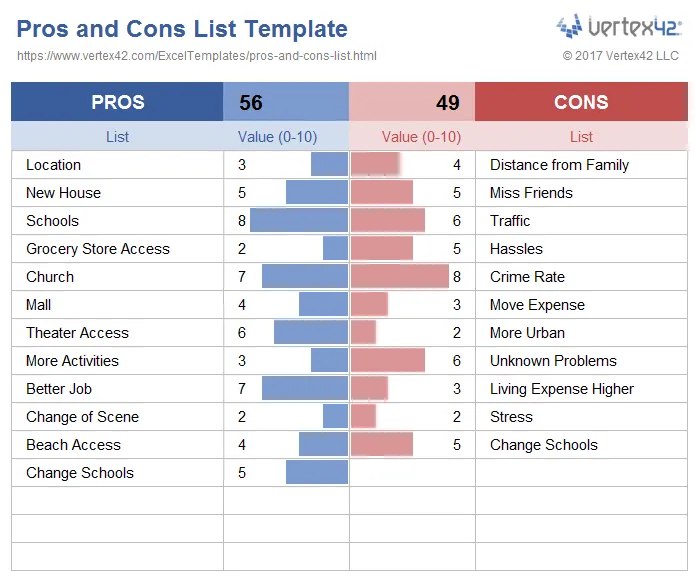699x583 pixels.
Task: Click the Living Expense Higher cell
Action: pyautogui.click(x=581, y=389)
